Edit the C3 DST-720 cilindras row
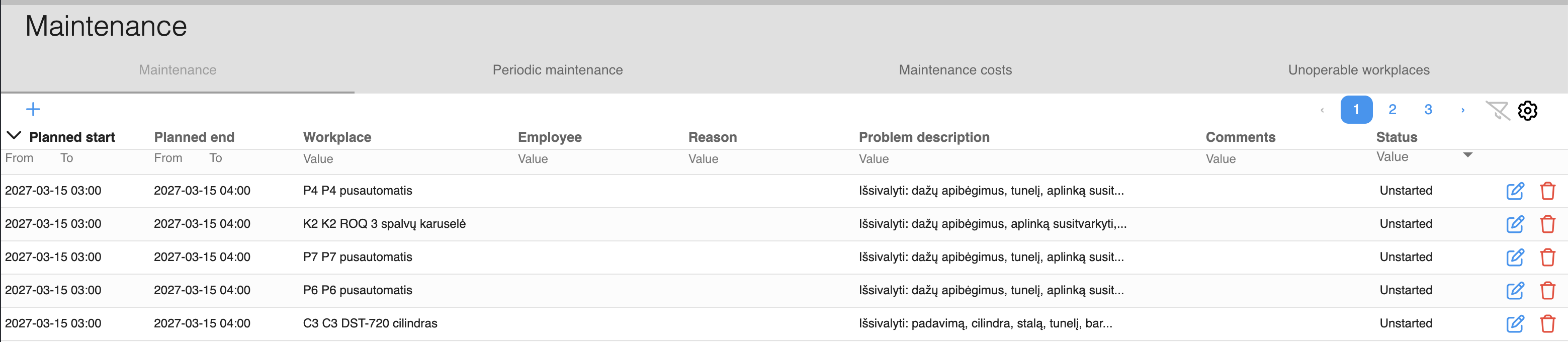This screenshot has width=1568, height=342. (x=1514, y=324)
